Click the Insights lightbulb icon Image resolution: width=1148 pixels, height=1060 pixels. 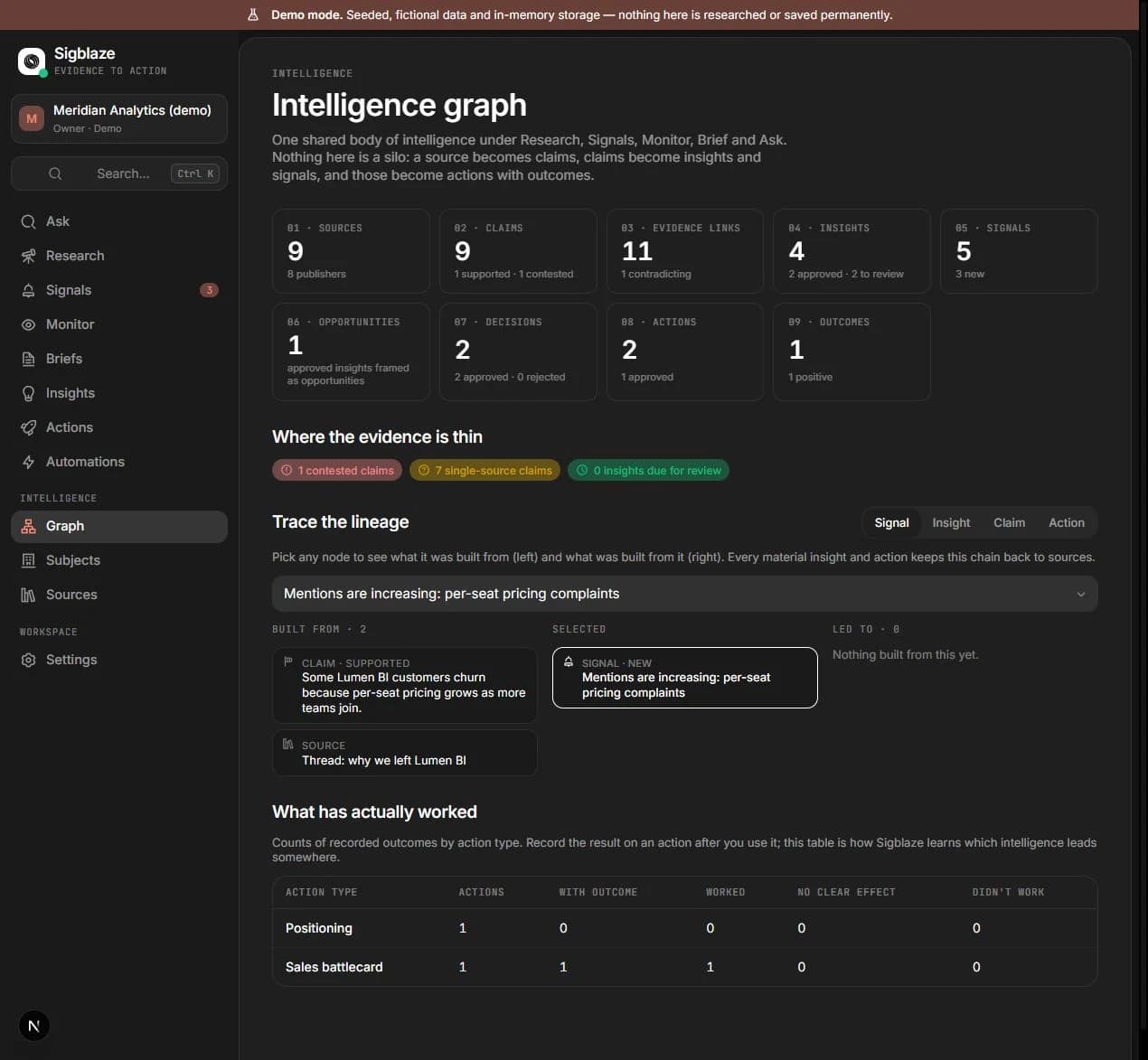tap(29, 393)
